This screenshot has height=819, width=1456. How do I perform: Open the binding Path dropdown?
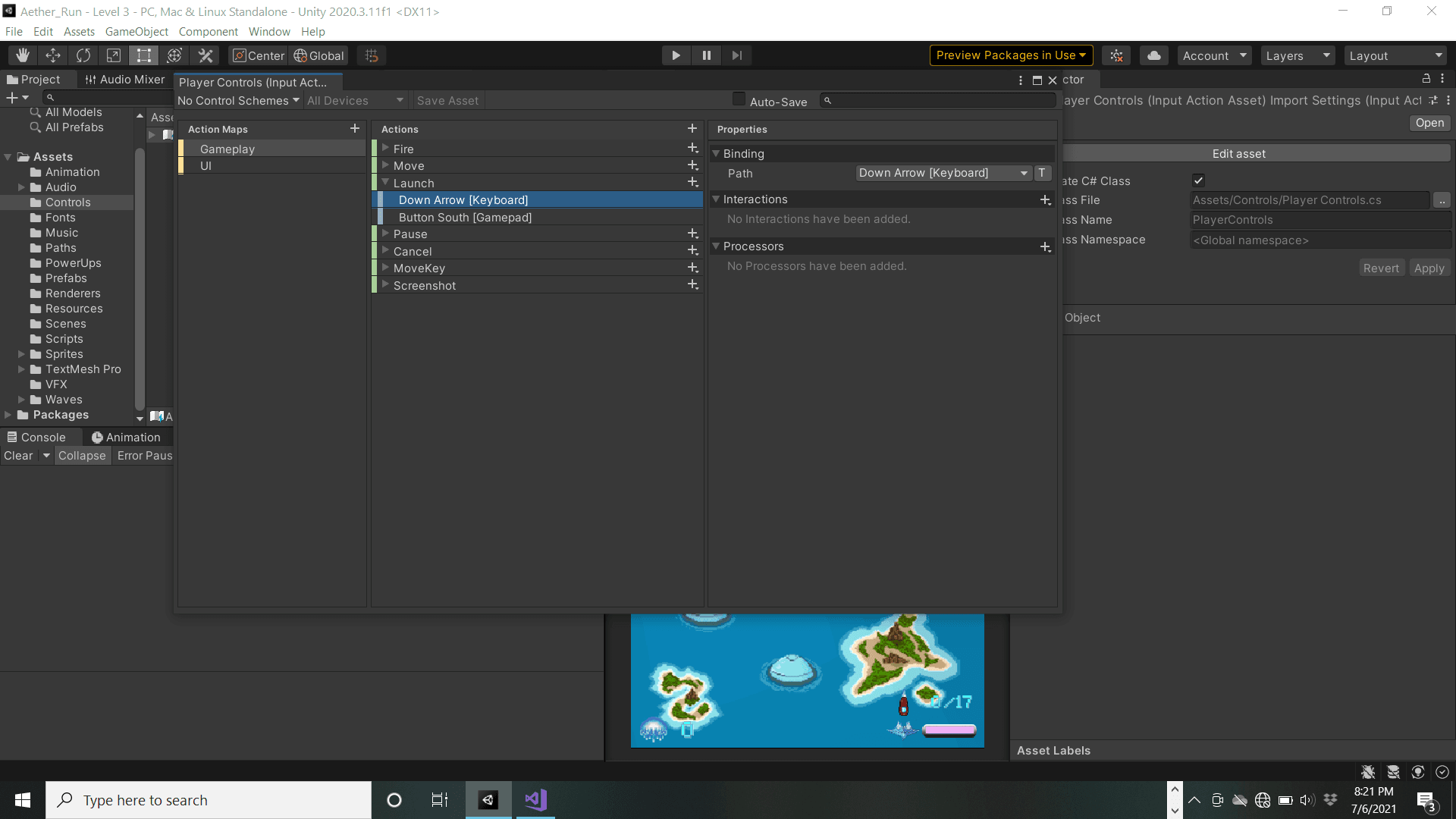coord(943,173)
